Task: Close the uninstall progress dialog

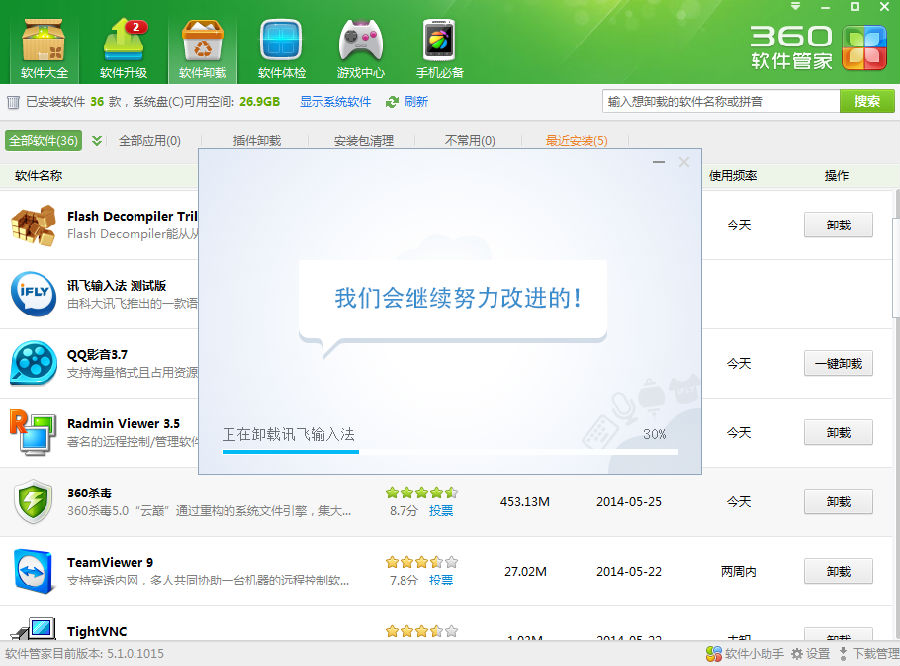Action: tap(684, 162)
